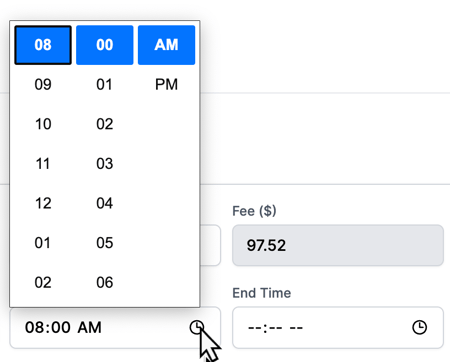
Task: Pick minute 05 in the minutes column
Action: click(x=105, y=243)
